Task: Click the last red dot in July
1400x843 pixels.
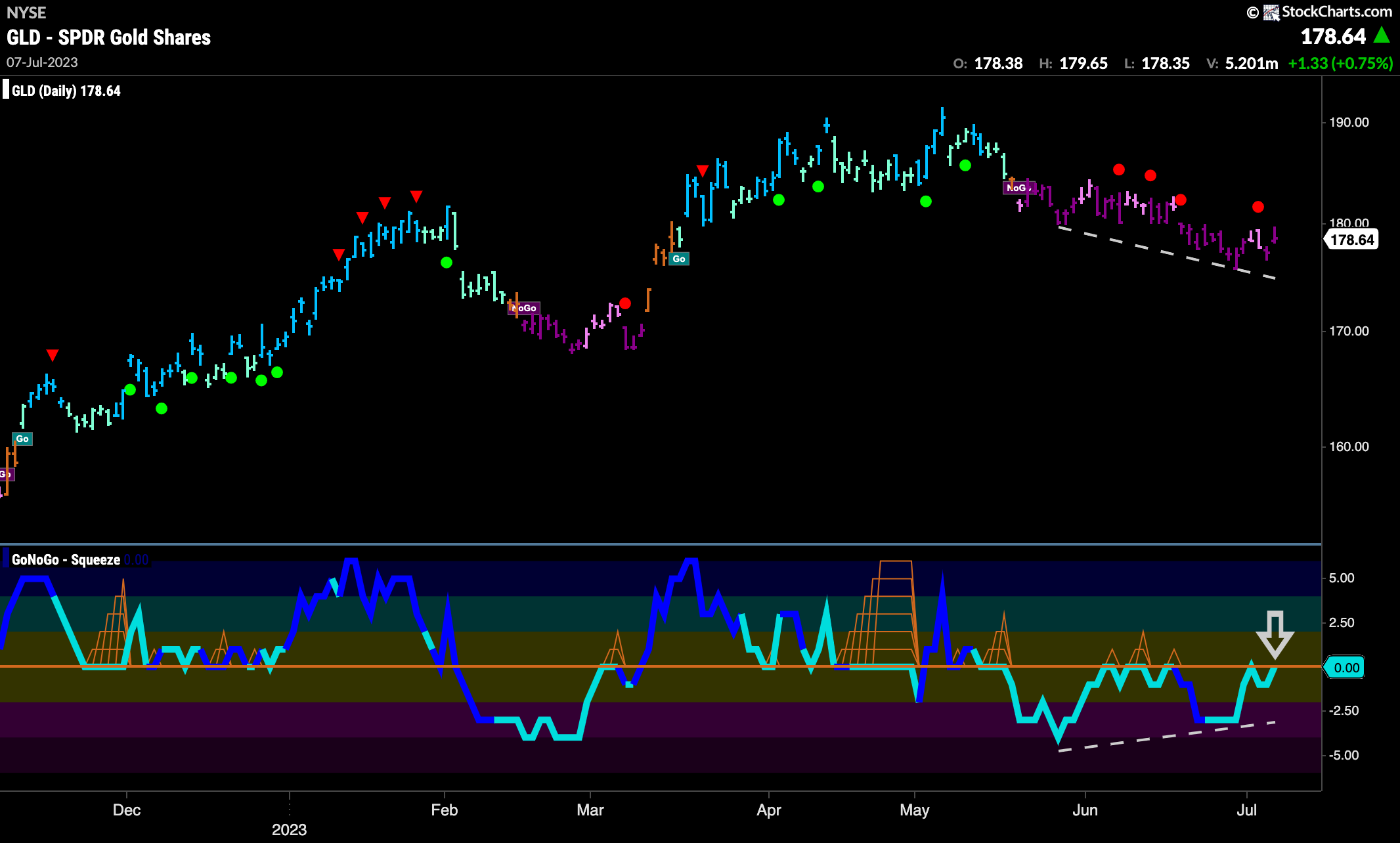Action: (1258, 207)
